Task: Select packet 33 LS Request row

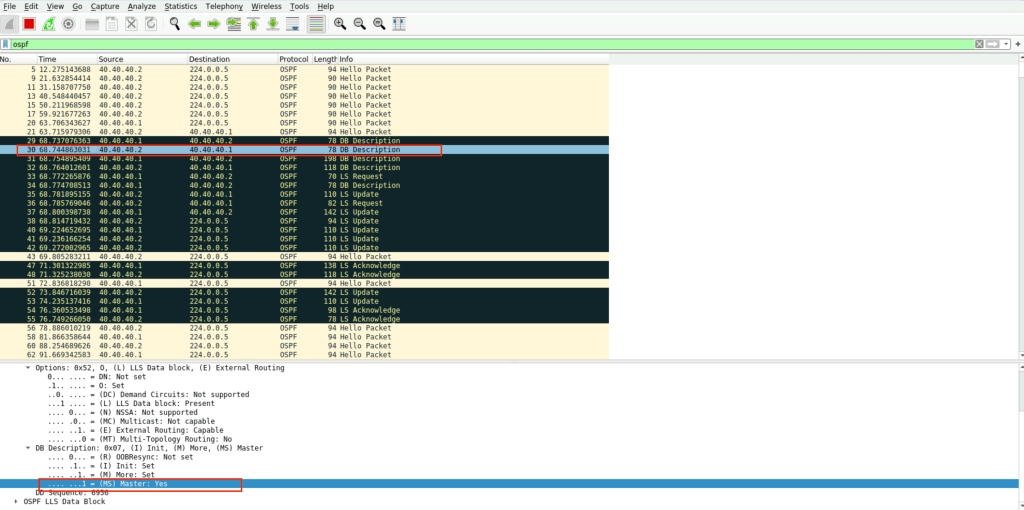Action: coord(200,176)
